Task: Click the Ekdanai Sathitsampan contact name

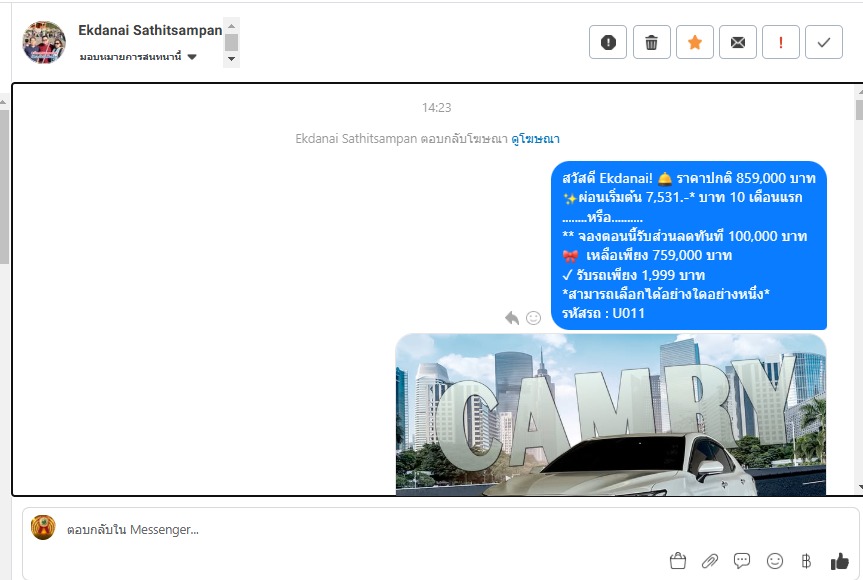Action: (x=150, y=30)
